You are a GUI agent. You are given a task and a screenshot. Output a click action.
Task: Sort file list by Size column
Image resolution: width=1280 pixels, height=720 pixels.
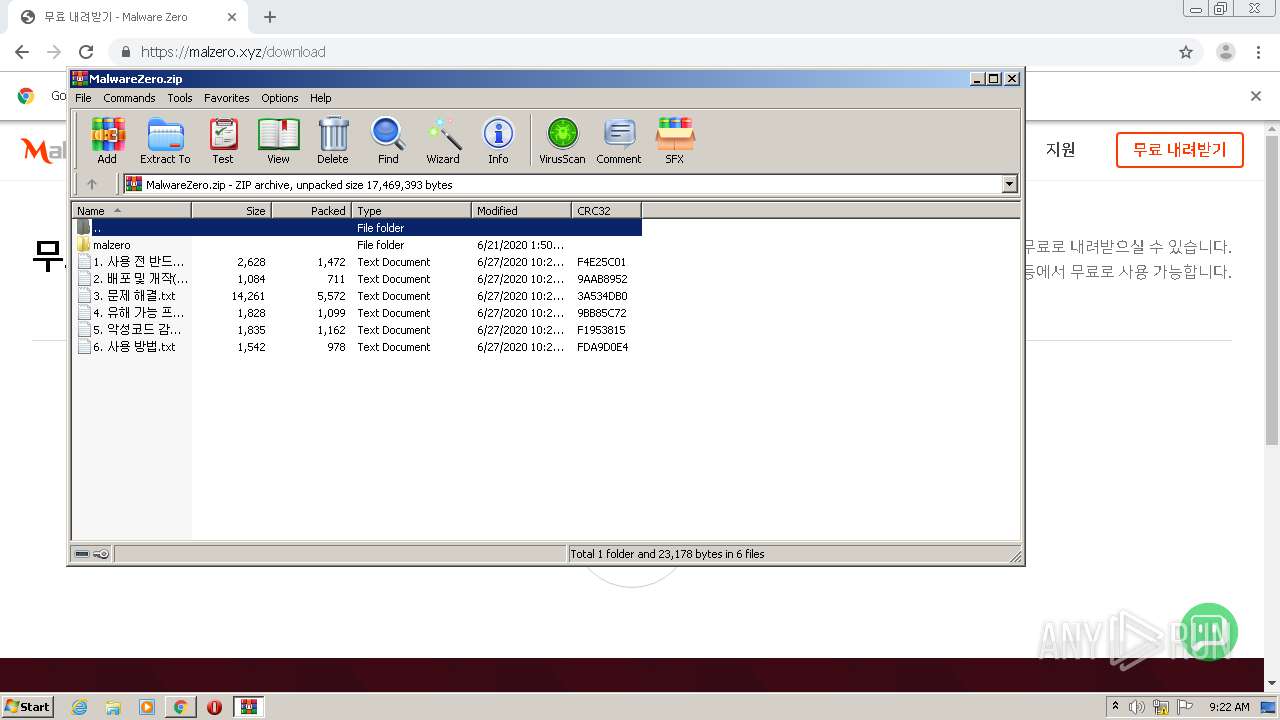(x=231, y=210)
